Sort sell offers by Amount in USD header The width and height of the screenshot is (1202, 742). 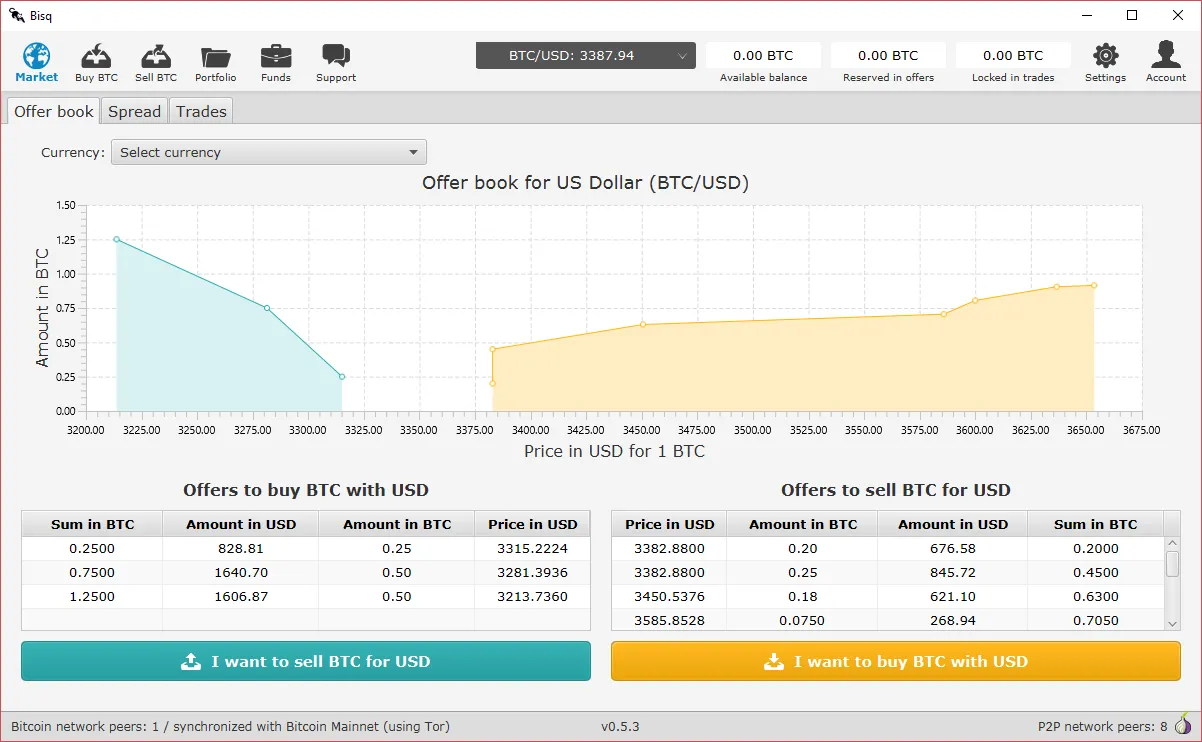[953, 524]
